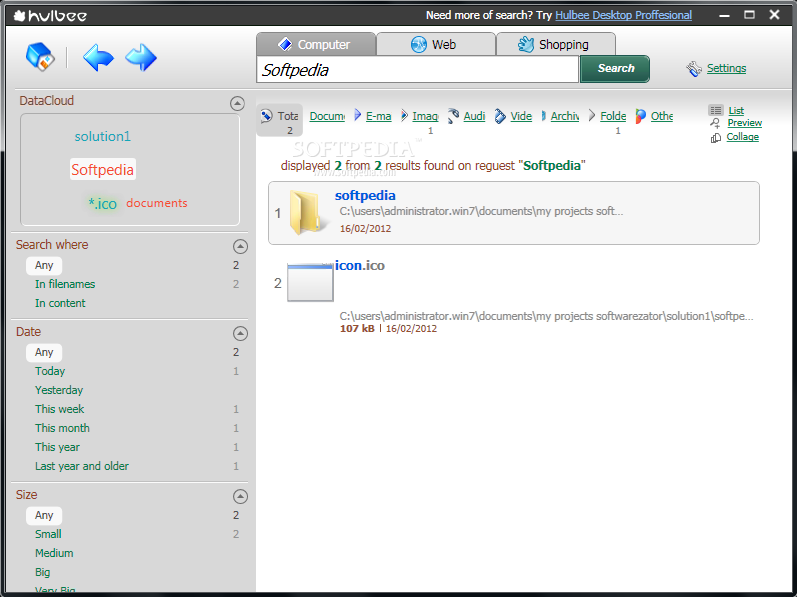Filter size to Big
Viewport: 797px width, 597px height.
click(43, 572)
